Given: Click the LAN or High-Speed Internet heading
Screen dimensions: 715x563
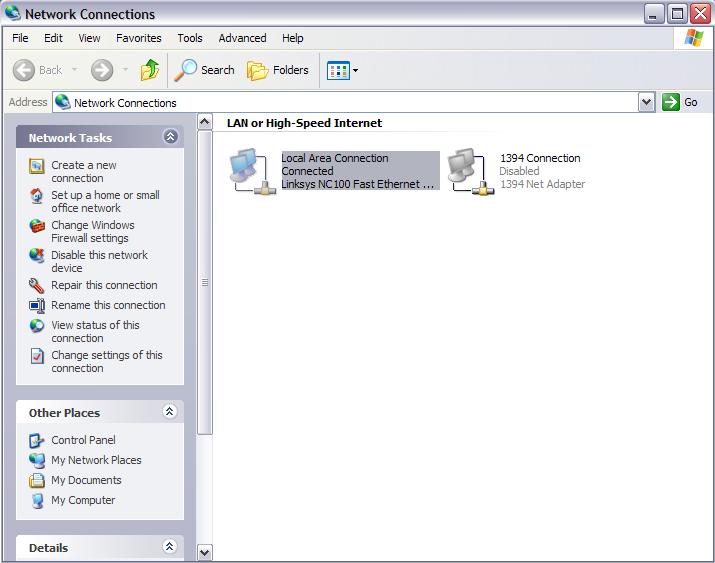Looking at the screenshot, I should [x=304, y=123].
